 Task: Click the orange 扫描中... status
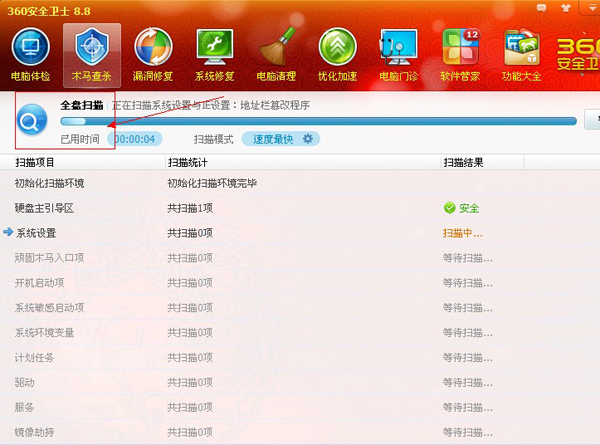pos(463,233)
